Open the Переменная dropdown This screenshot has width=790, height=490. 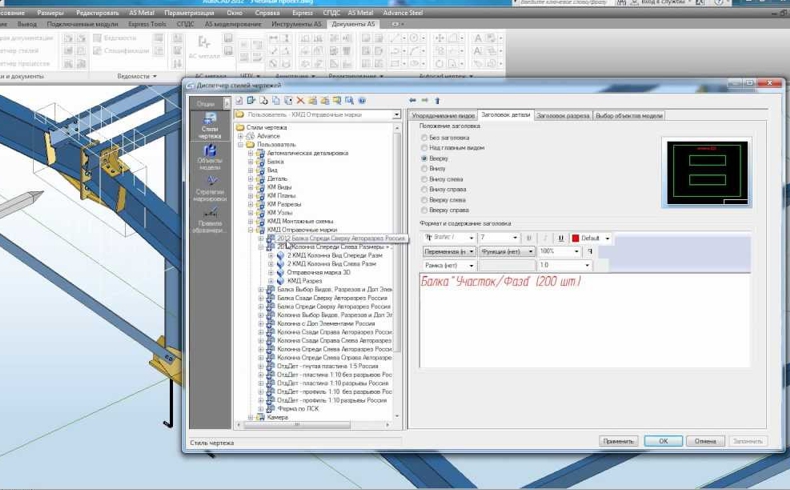tap(448, 252)
